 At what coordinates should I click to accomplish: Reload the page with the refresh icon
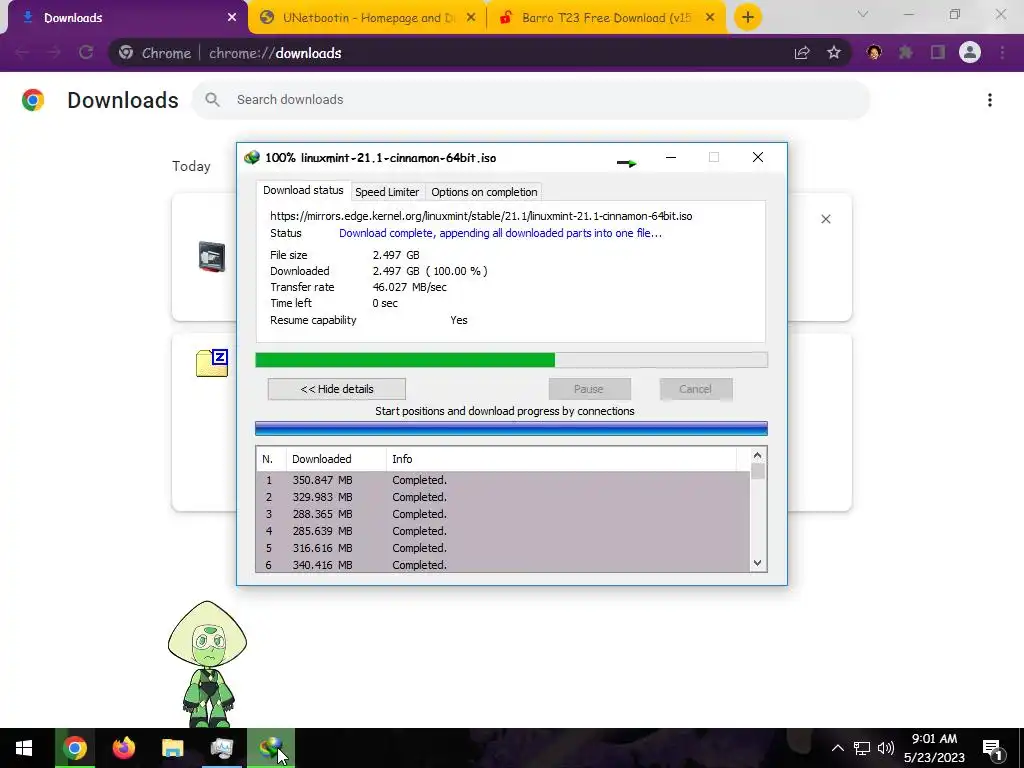coord(86,52)
